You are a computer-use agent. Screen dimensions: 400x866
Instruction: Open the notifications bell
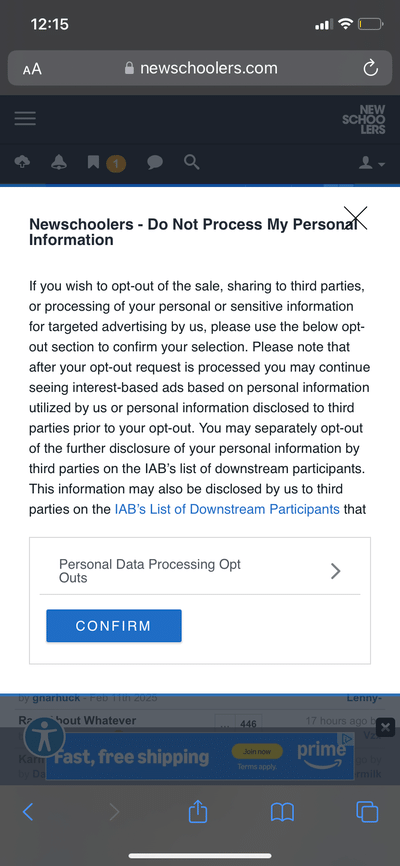click(59, 162)
